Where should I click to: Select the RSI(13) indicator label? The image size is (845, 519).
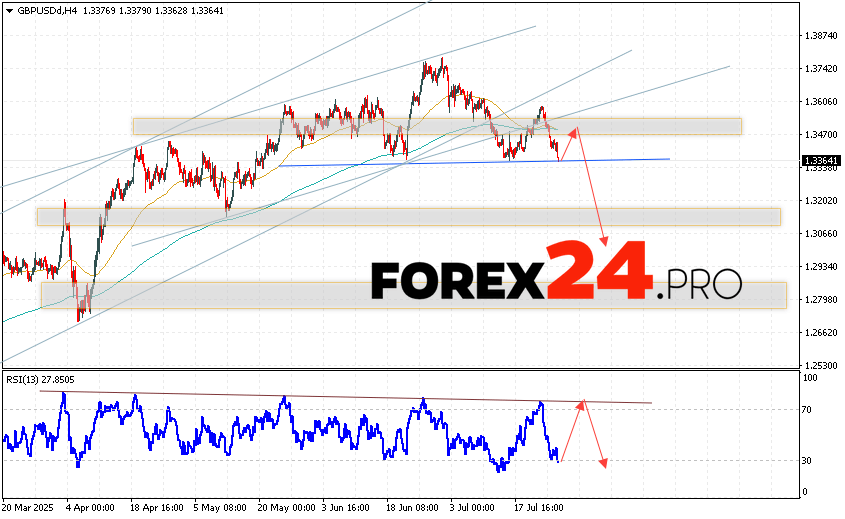[x=38, y=380]
